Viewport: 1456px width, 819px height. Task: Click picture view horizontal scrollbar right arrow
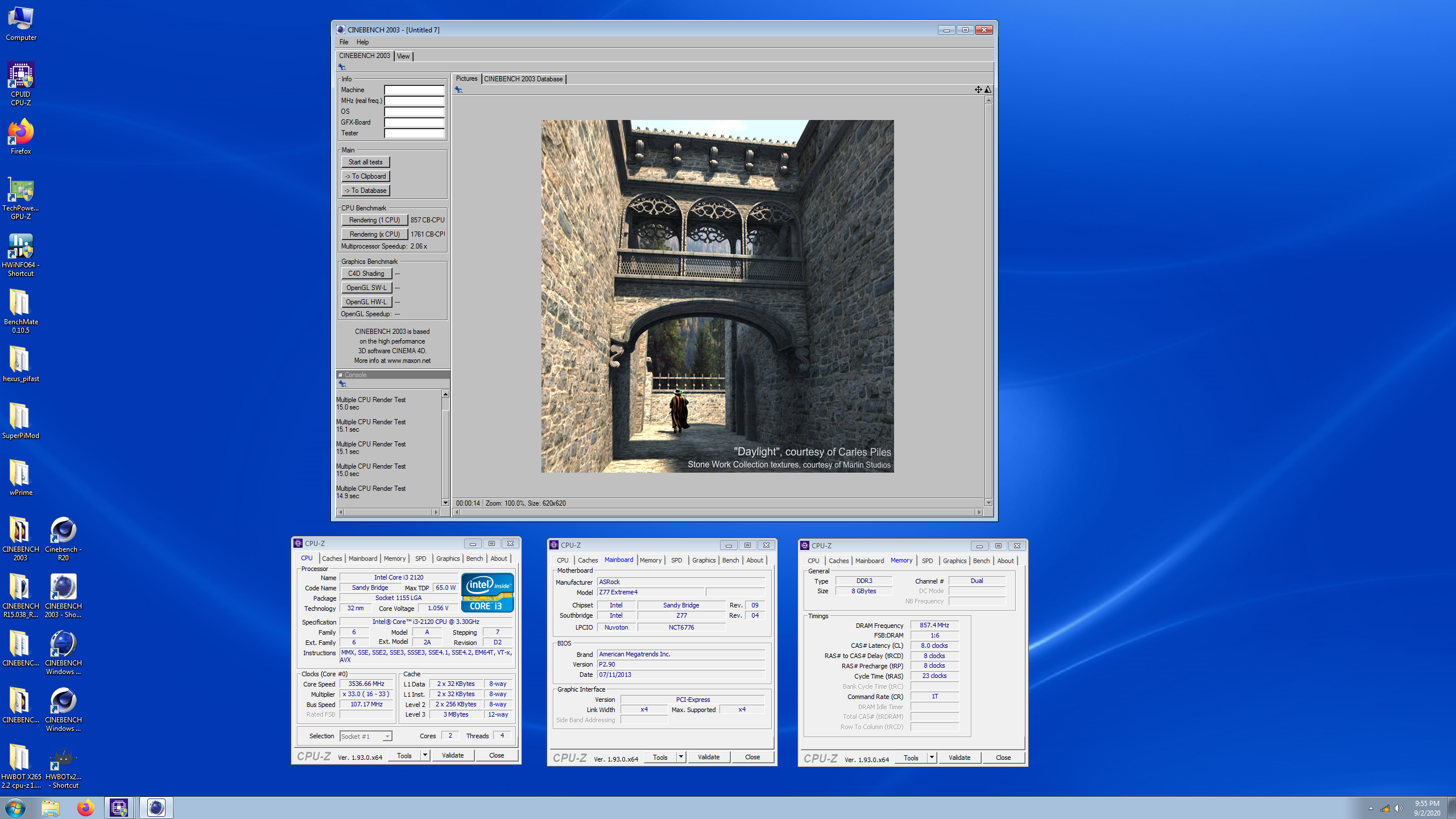[x=979, y=512]
